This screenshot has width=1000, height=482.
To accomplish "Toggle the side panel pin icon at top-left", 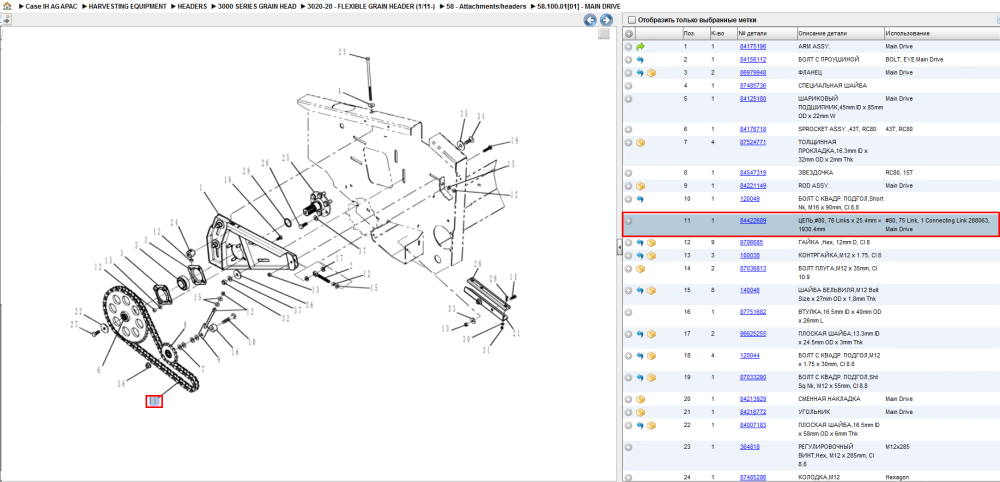I will pos(6,20).
